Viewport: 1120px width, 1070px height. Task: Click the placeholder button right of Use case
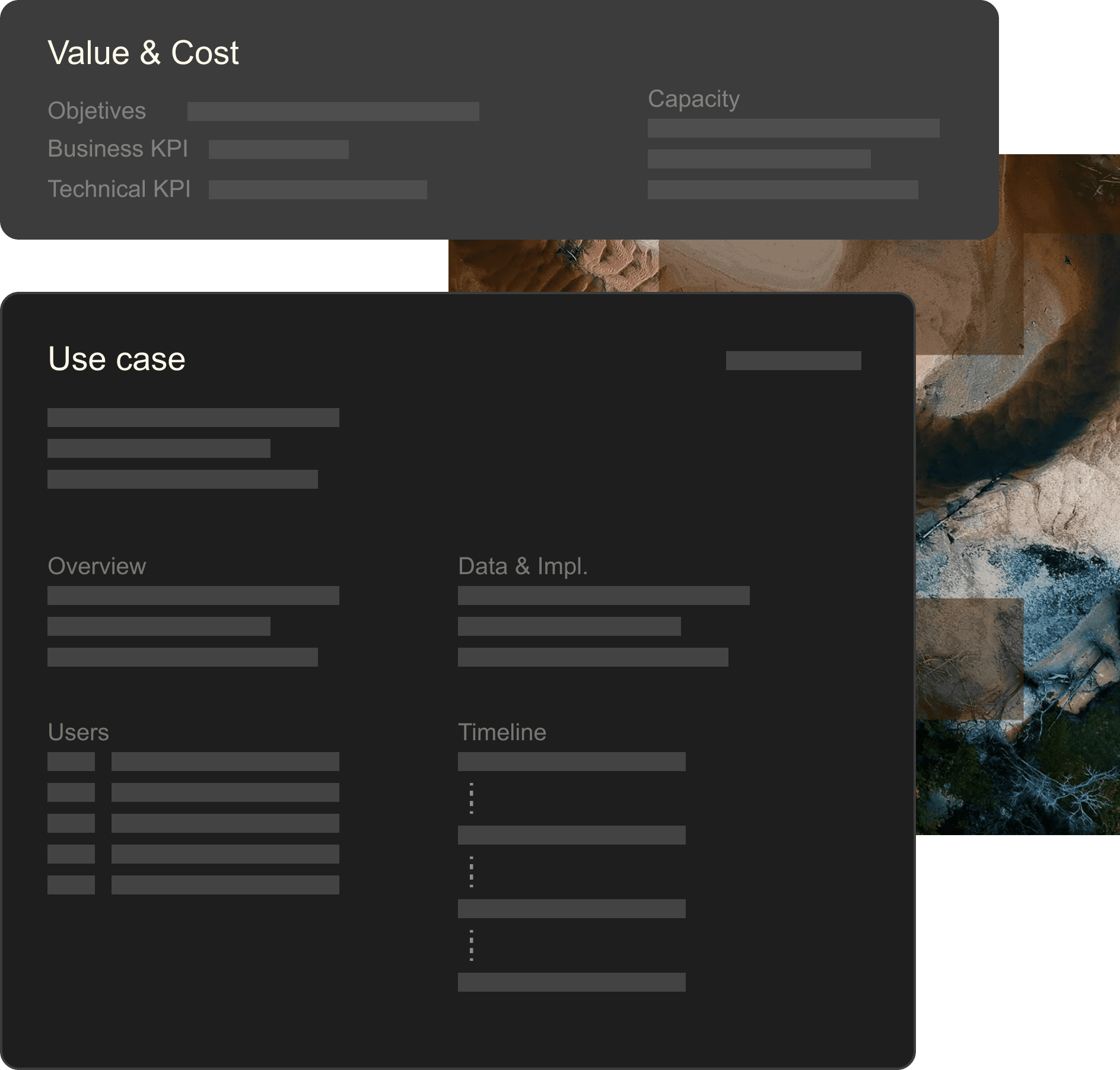[x=793, y=361]
